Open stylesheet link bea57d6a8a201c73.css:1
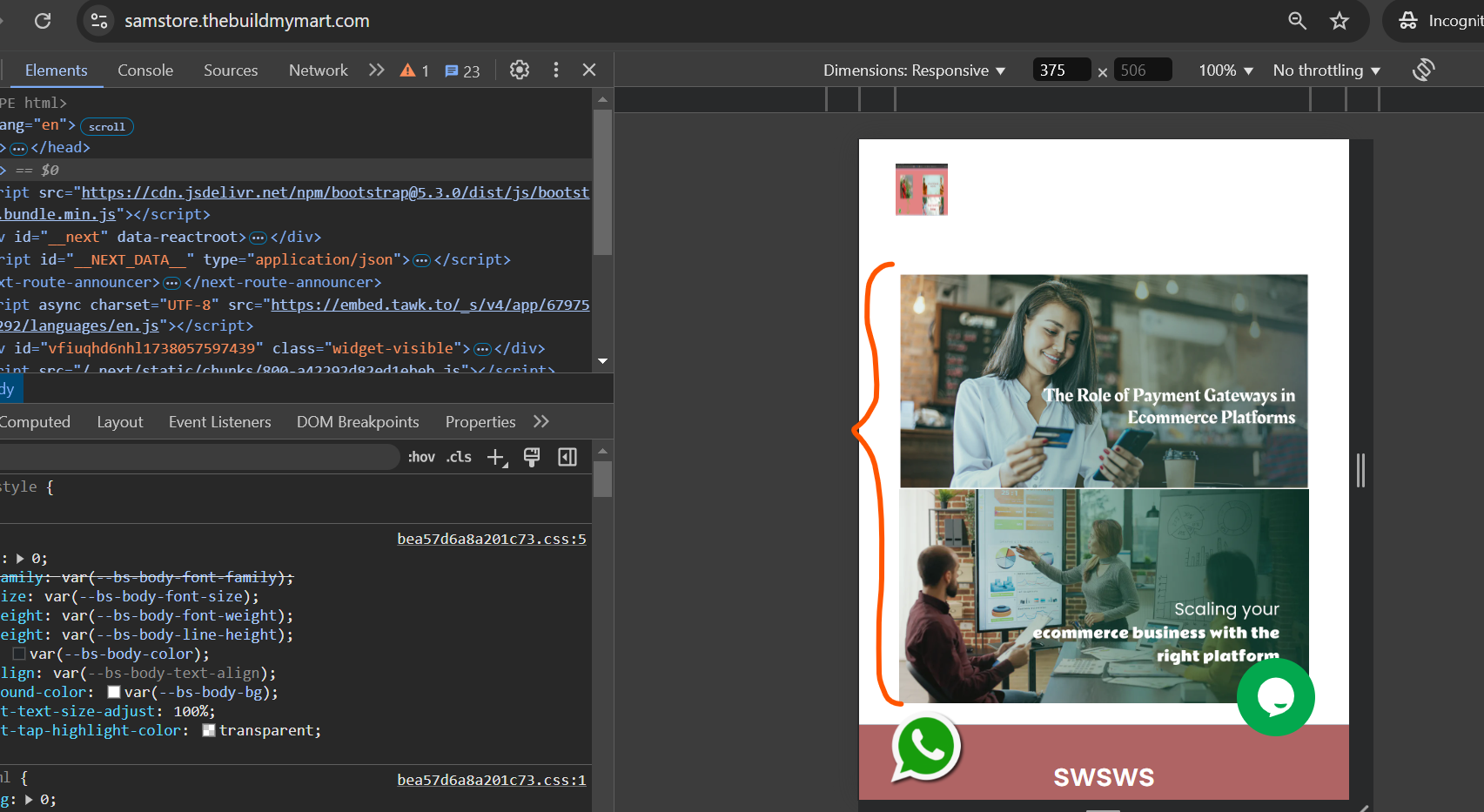Image resolution: width=1484 pixels, height=812 pixels. pos(492,780)
